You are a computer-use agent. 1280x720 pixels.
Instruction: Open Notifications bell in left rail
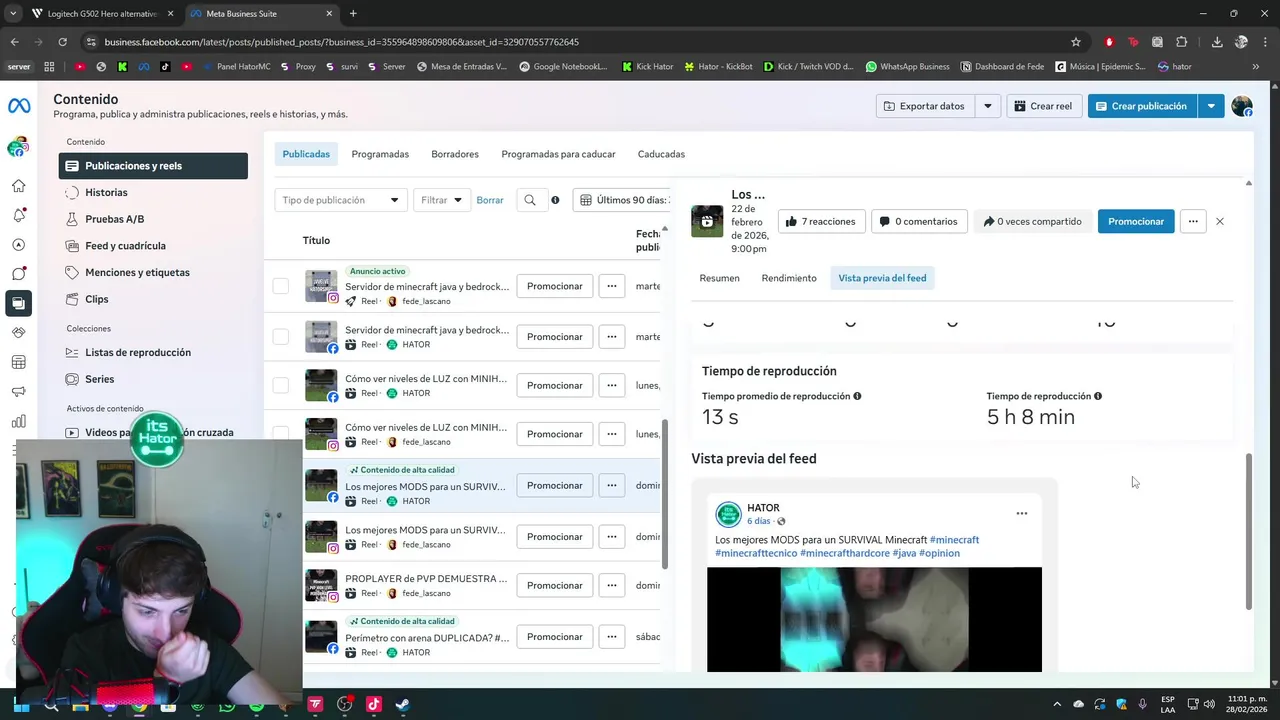pyautogui.click(x=18, y=215)
